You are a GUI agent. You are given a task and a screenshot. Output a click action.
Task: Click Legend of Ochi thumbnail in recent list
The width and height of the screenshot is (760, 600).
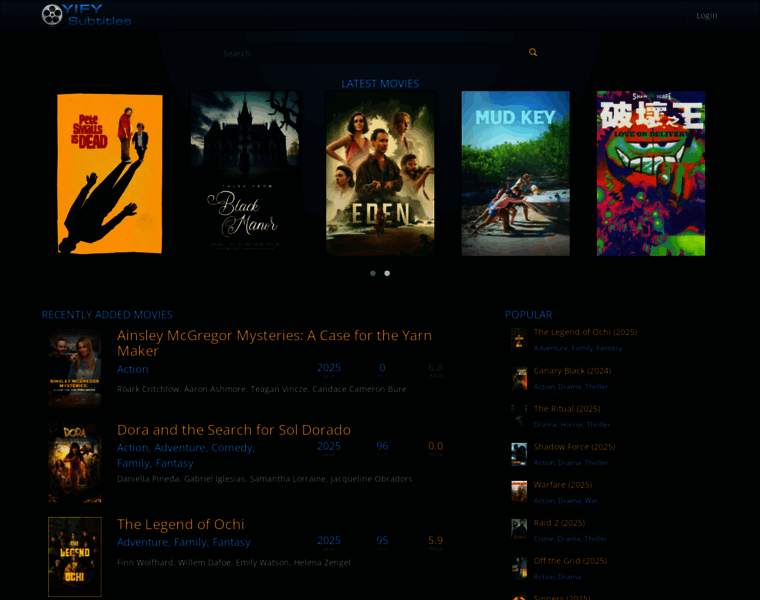click(75, 557)
